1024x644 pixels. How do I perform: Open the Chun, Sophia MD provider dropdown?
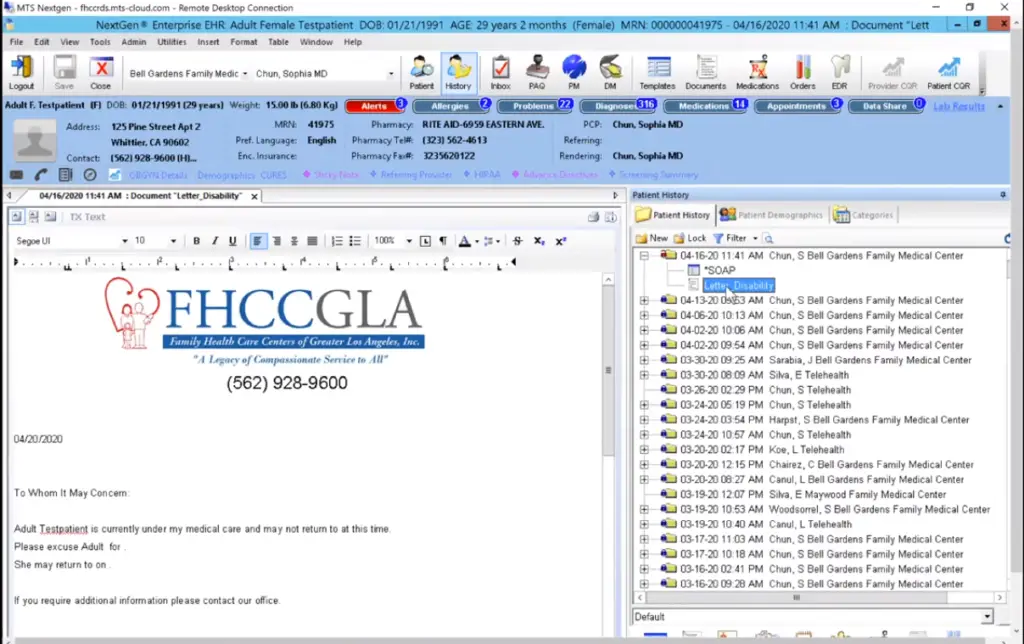click(391, 74)
